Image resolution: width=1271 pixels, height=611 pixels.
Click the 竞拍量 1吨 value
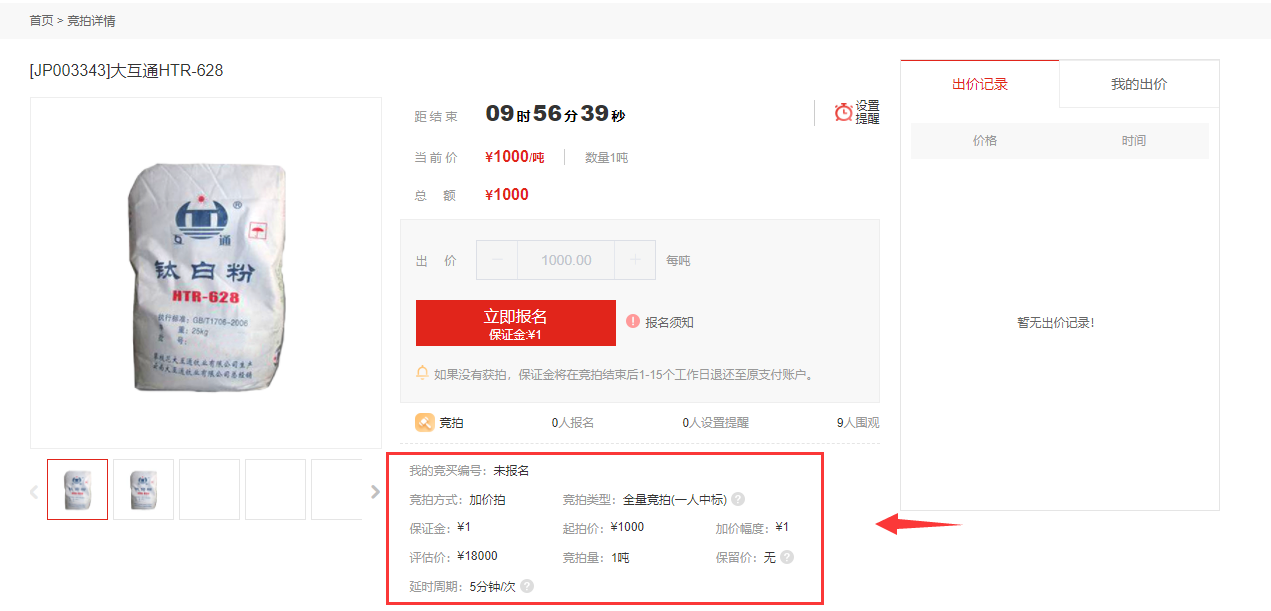[x=620, y=557]
